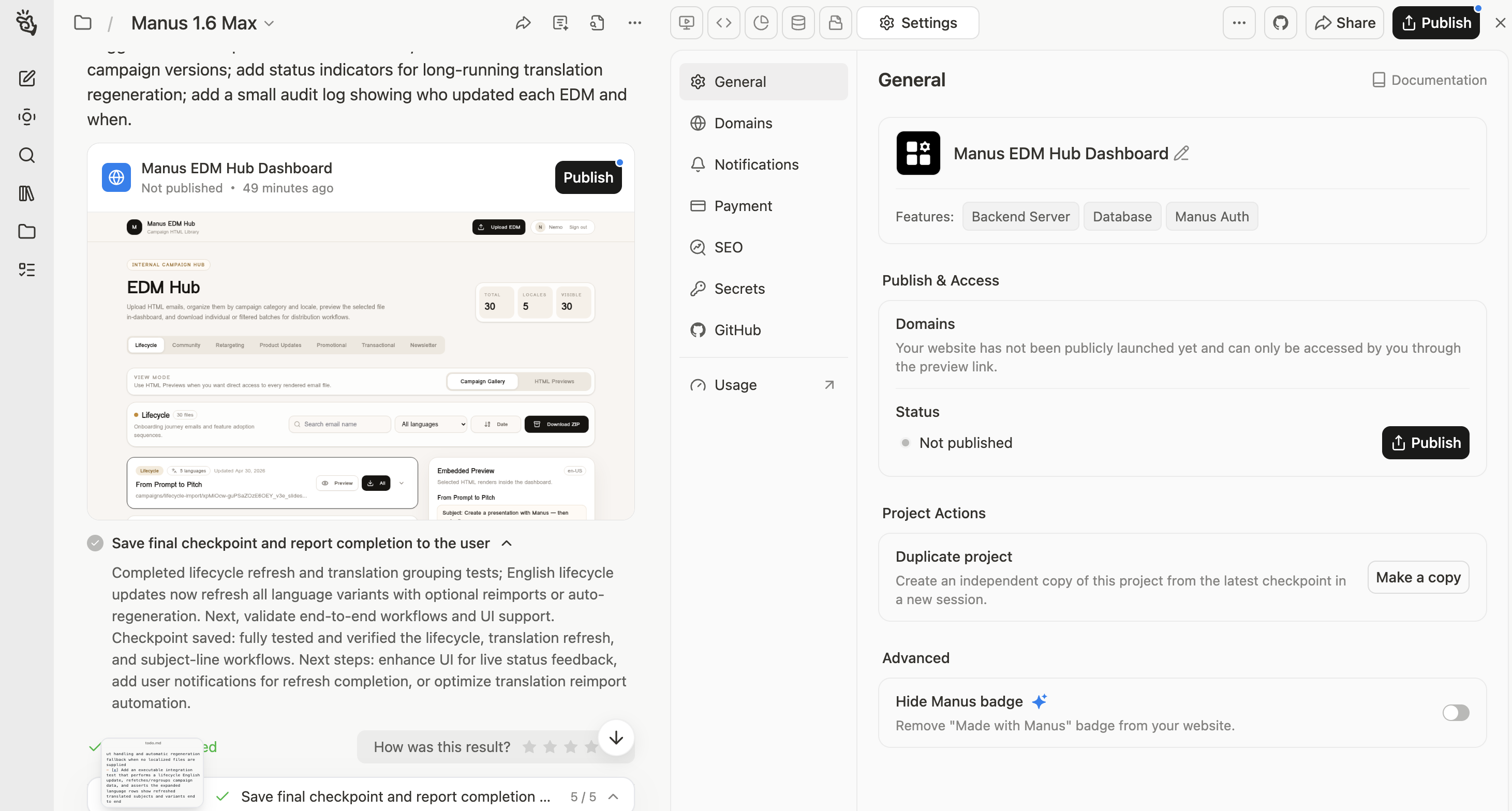Open the task list icon in sidebar
The image size is (1512, 811).
tap(27, 269)
